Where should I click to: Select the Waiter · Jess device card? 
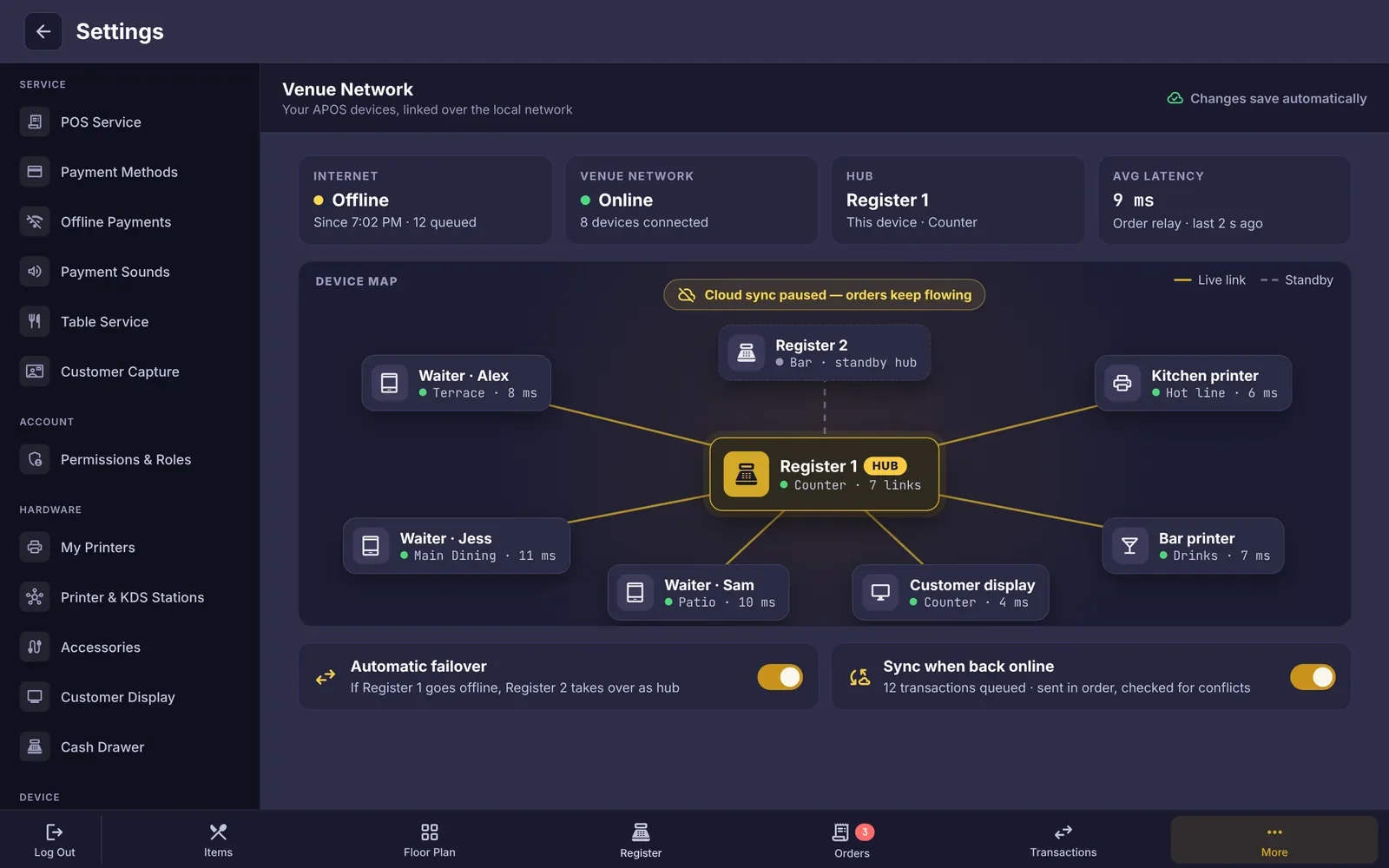click(457, 546)
